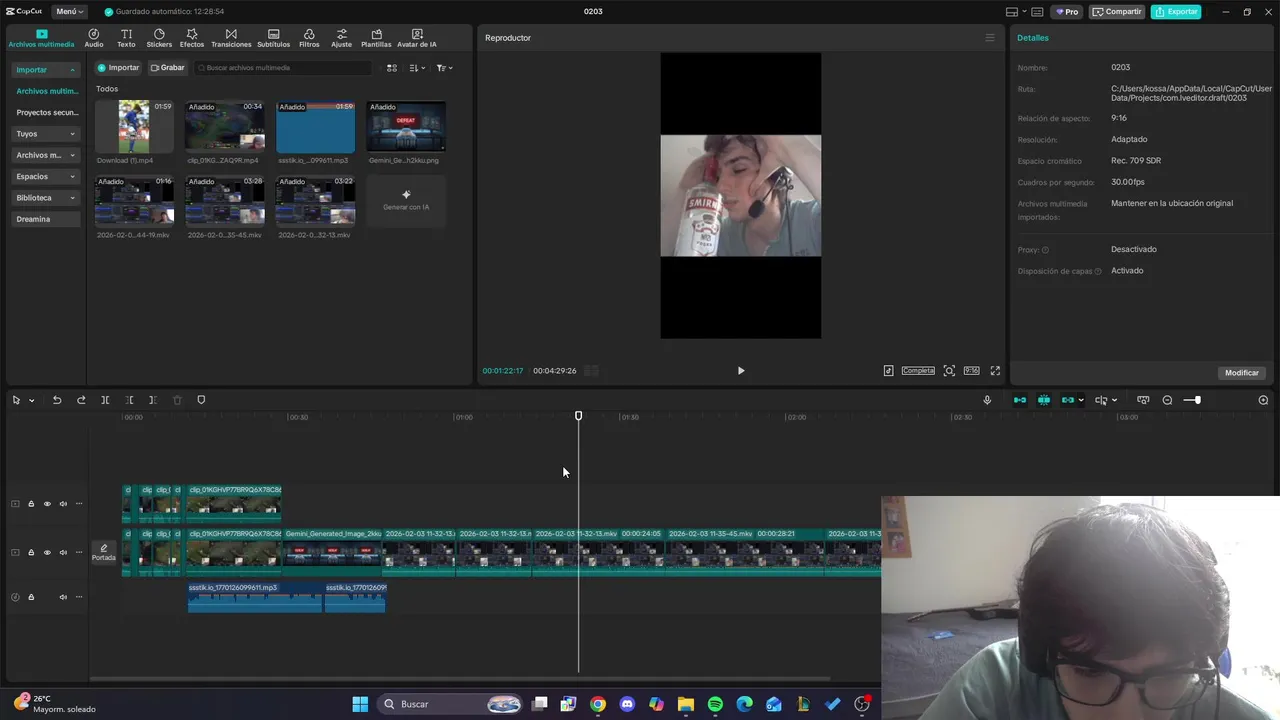Hide the top video track with eye icon

coord(47,504)
